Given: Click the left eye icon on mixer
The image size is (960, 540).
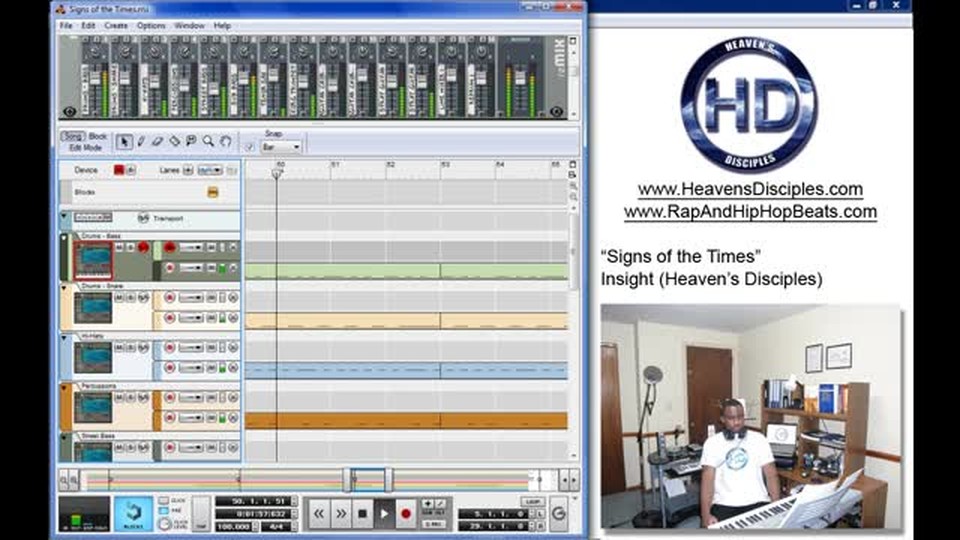Looking at the screenshot, I should point(69,111).
